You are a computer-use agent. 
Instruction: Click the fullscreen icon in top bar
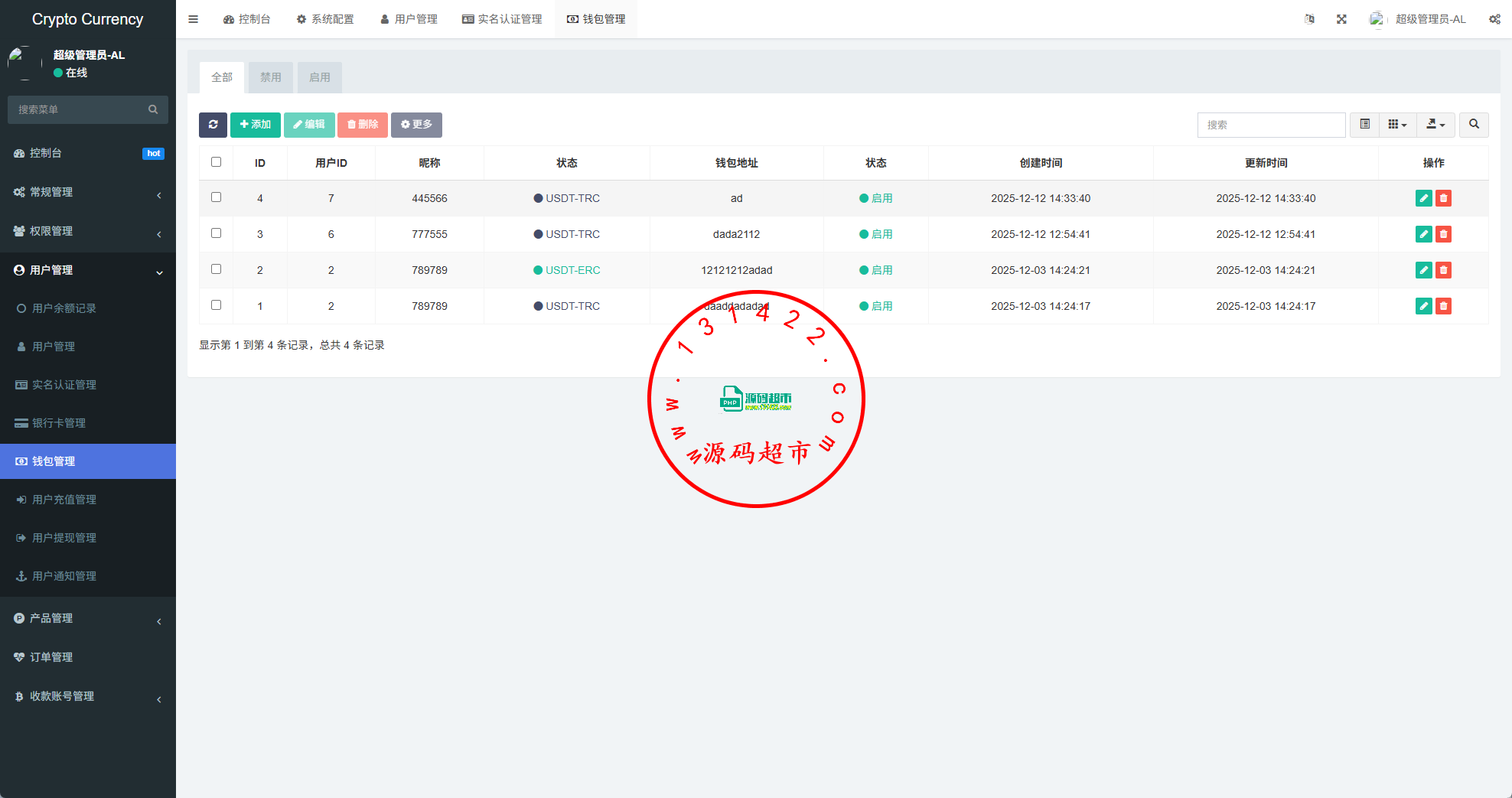[x=1341, y=19]
